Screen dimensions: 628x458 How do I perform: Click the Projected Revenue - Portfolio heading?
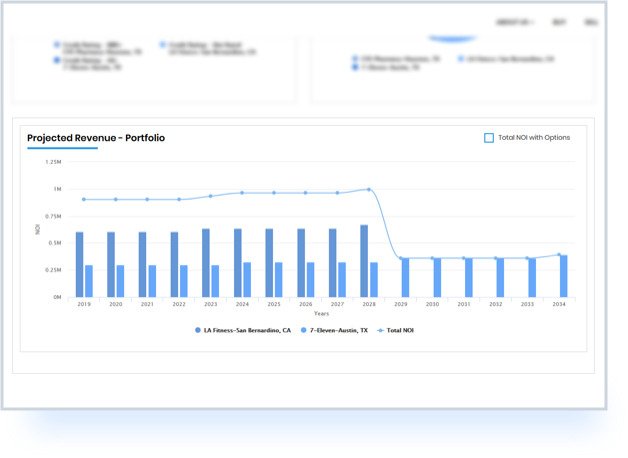tap(96, 138)
